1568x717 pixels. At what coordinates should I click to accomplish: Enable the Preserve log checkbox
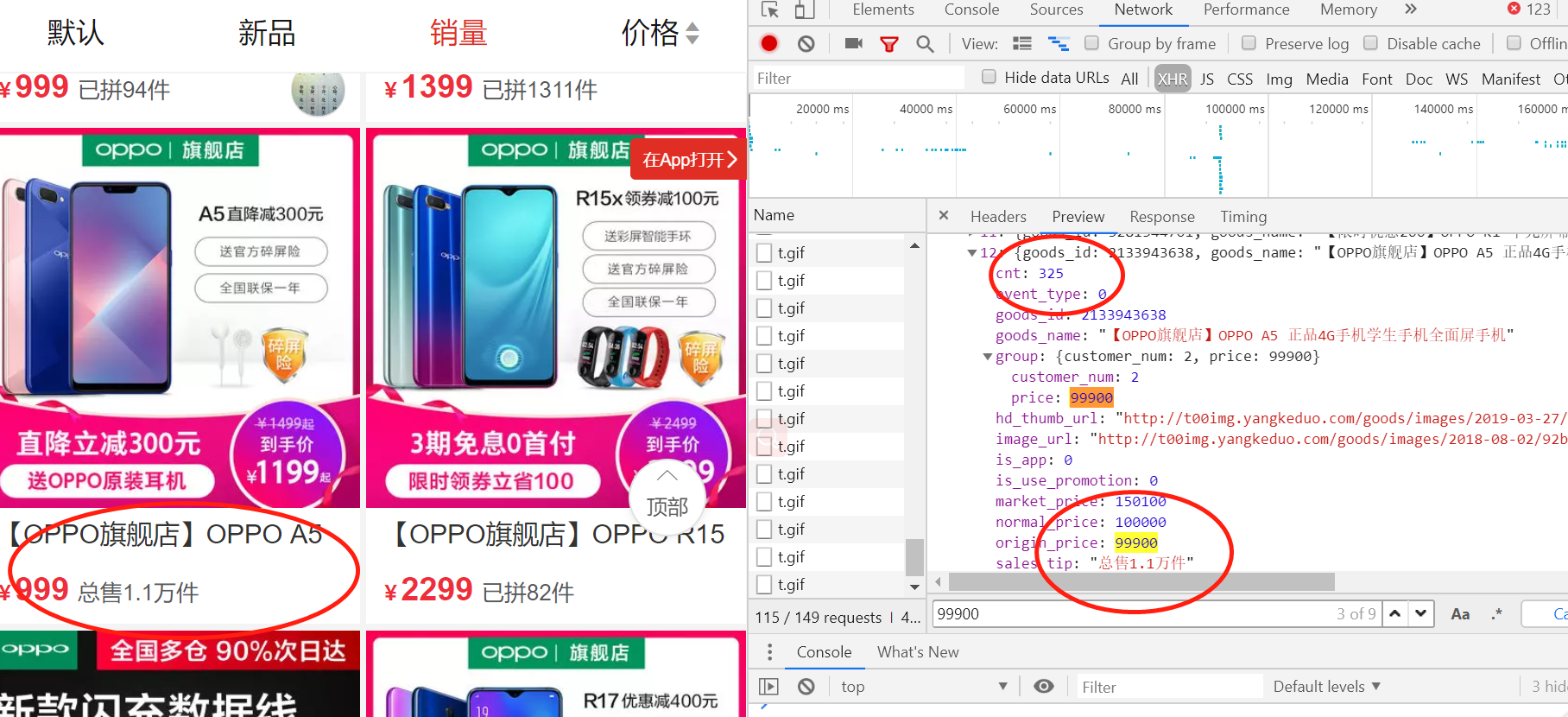tap(1249, 43)
